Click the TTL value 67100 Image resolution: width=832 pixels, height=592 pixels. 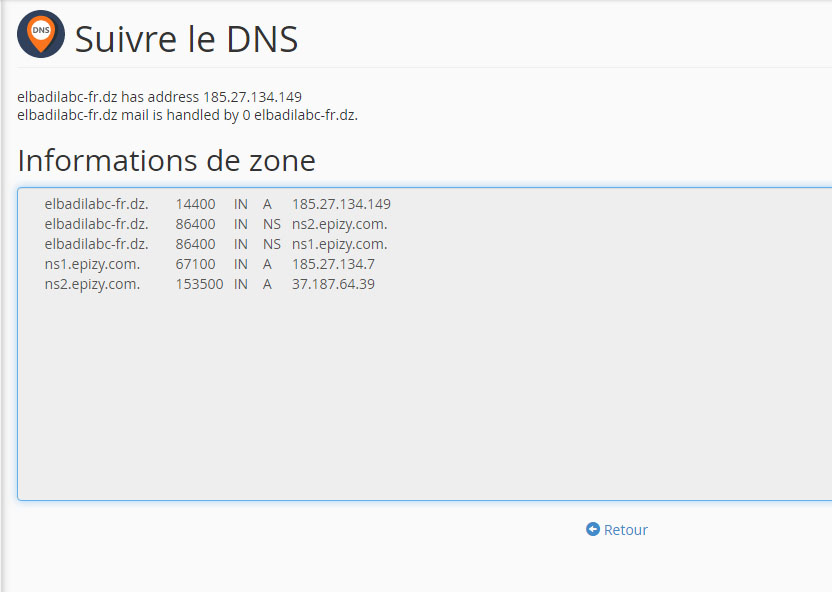pos(195,264)
